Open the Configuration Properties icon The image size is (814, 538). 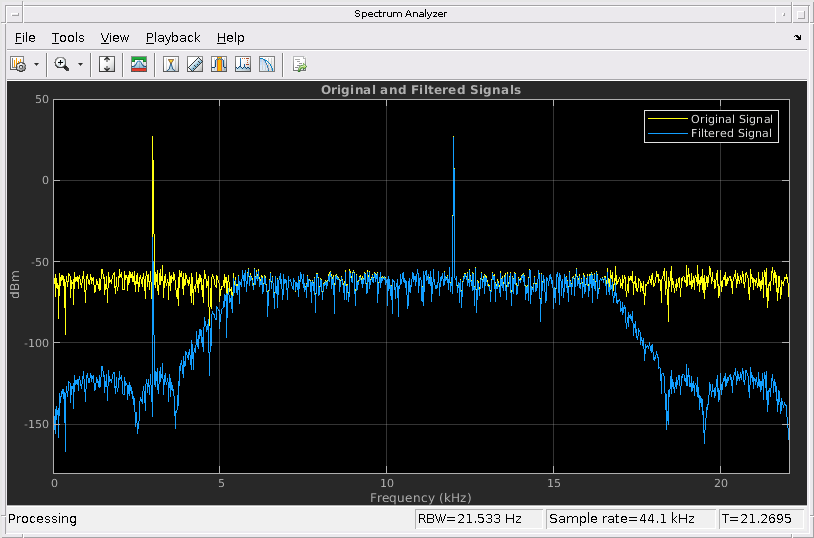click(18, 65)
